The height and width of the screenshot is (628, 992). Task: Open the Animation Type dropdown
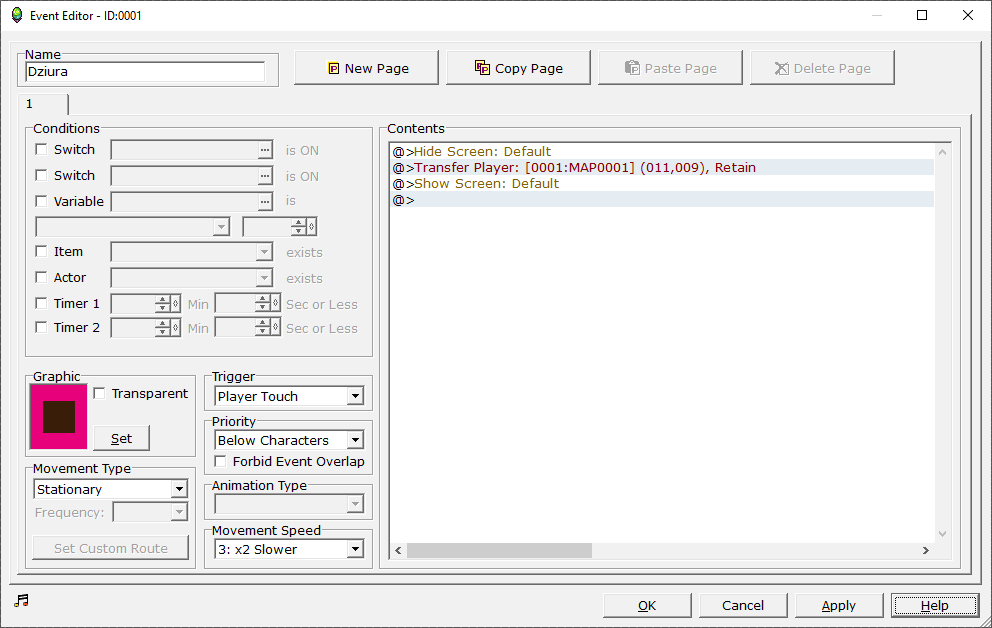(x=289, y=504)
